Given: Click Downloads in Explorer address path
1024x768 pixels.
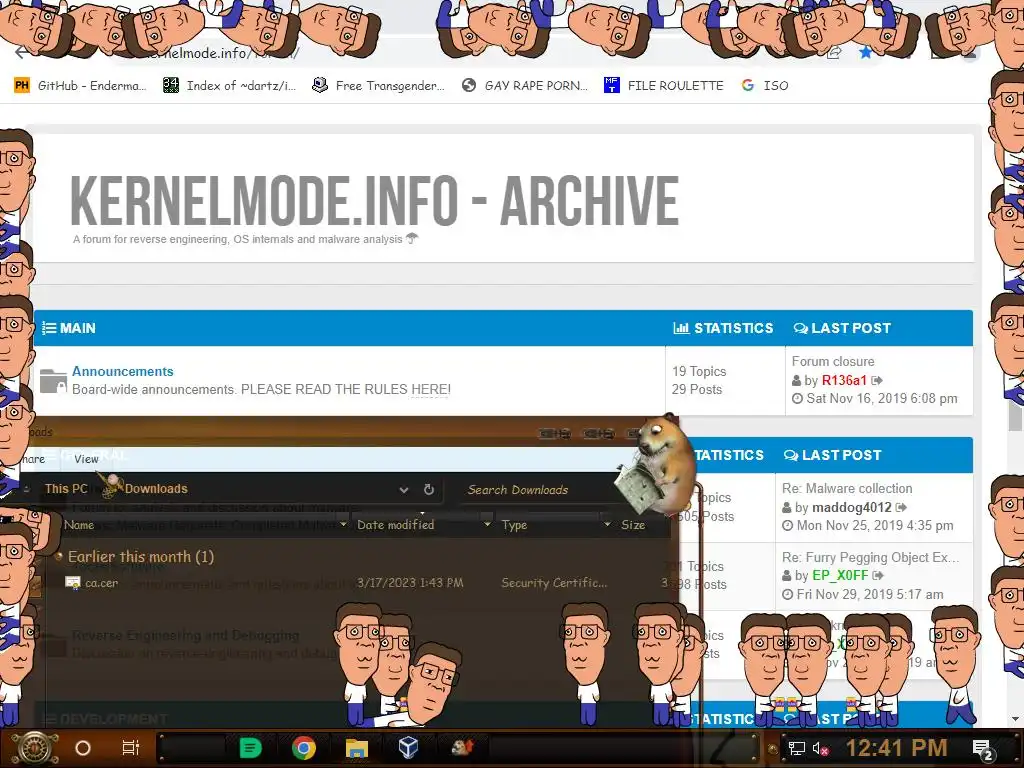Looking at the screenshot, I should (x=156, y=488).
